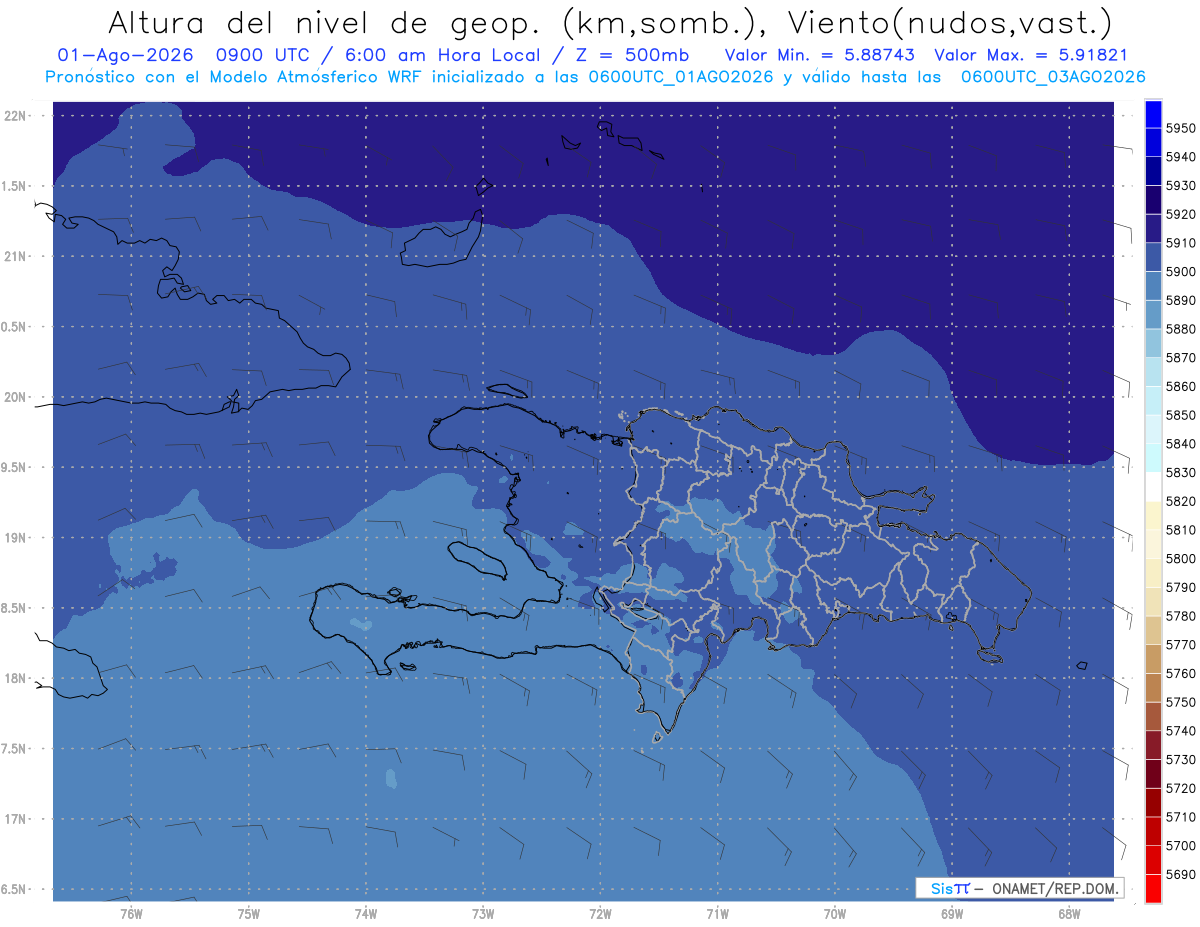Click the latitude axis label '17N'
Viewport: 1200px width, 927px height.
(x=16, y=819)
